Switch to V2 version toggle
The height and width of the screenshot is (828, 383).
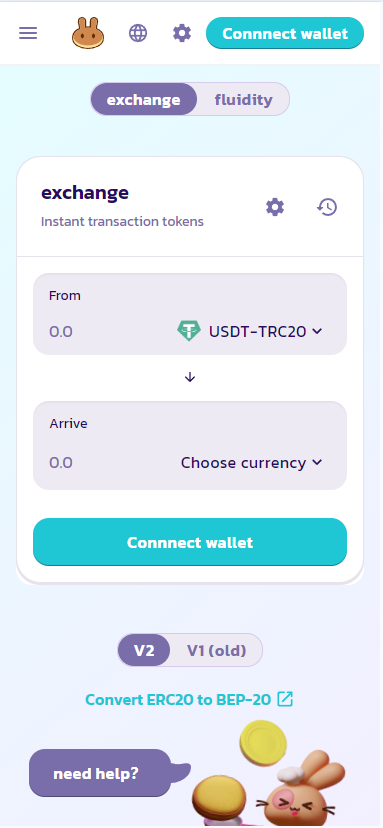click(x=144, y=650)
